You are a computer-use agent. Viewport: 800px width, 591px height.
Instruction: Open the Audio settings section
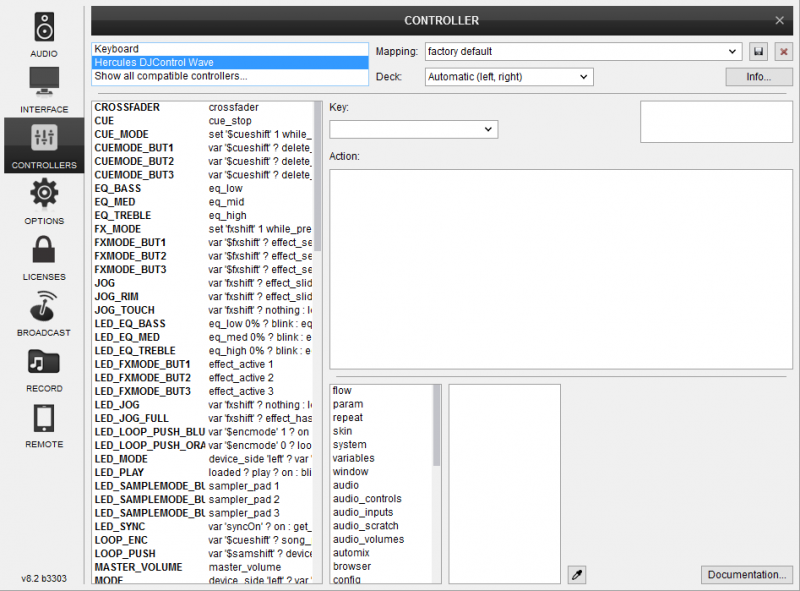pyautogui.click(x=43, y=33)
